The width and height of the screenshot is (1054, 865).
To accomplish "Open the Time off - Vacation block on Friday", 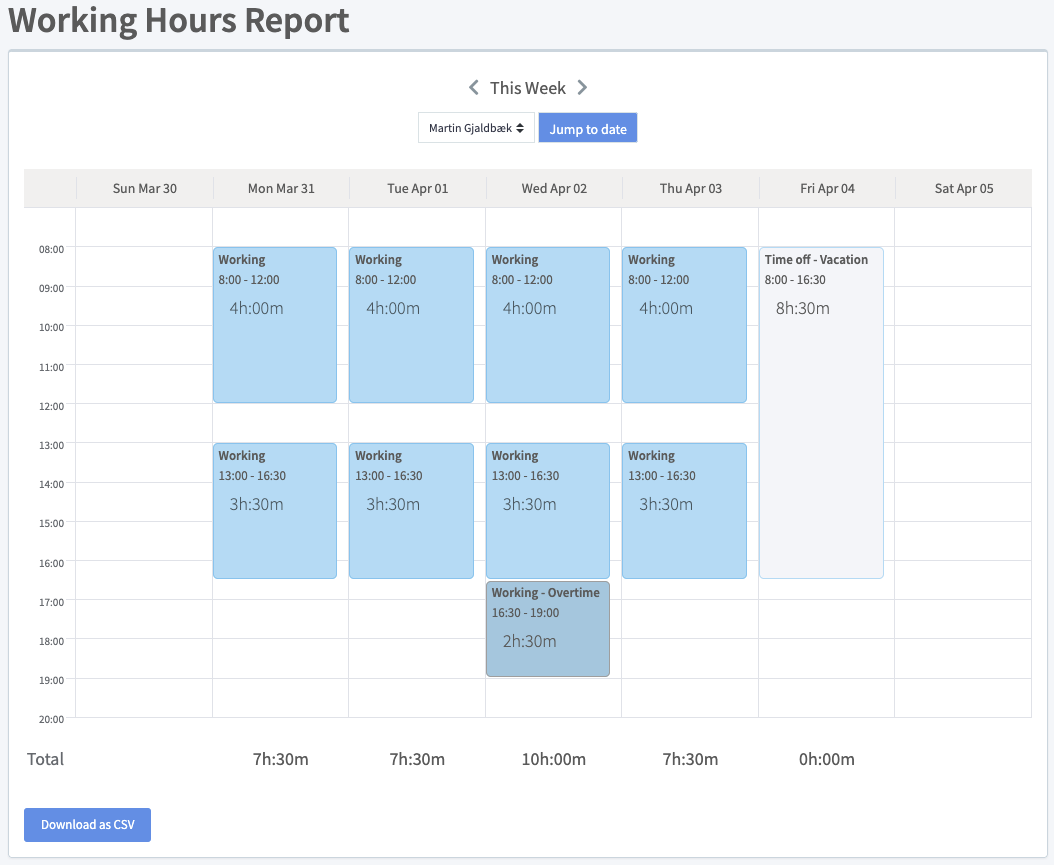I will coord(821,412).
